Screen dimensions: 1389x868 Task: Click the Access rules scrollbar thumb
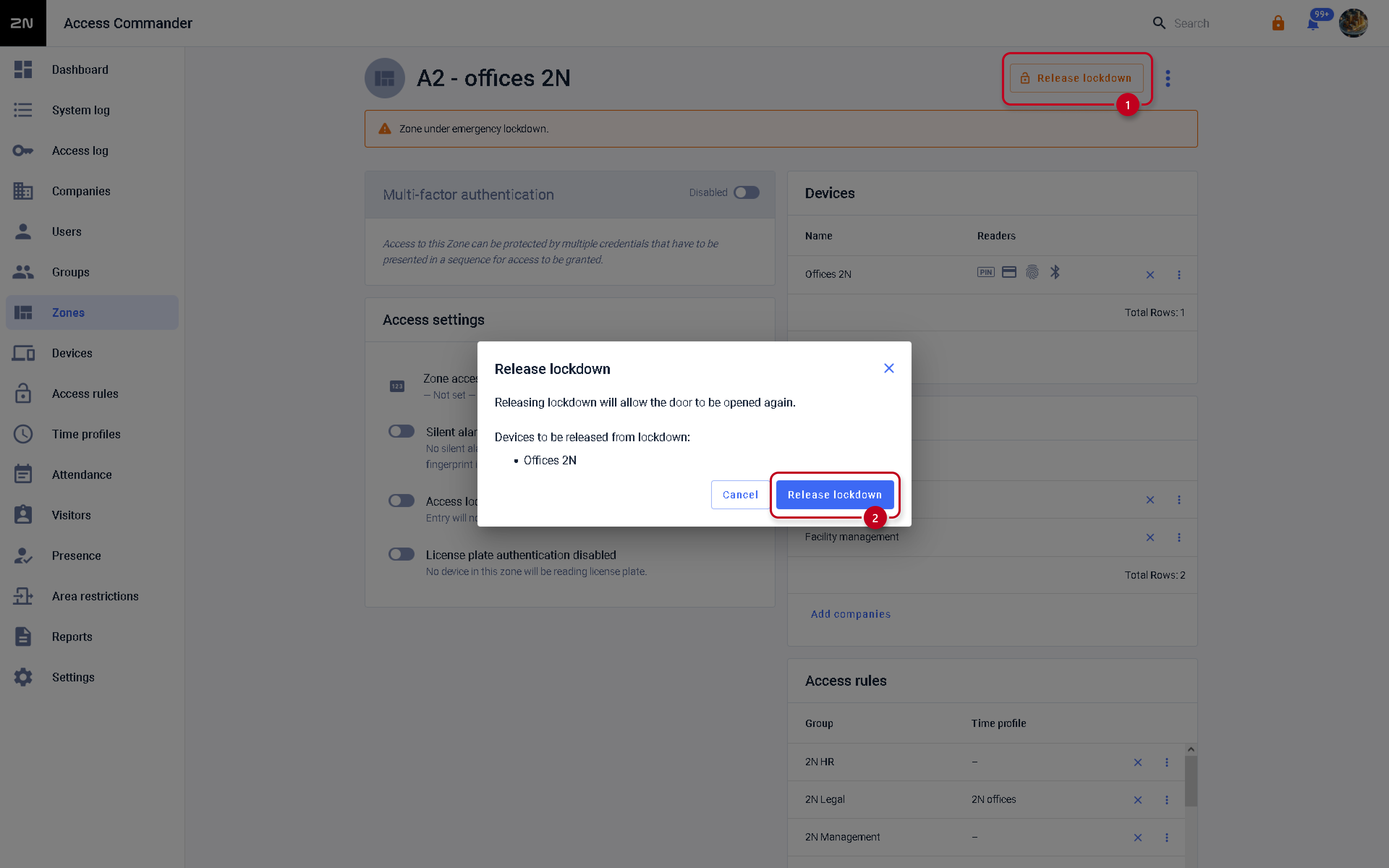point(1191,781)
